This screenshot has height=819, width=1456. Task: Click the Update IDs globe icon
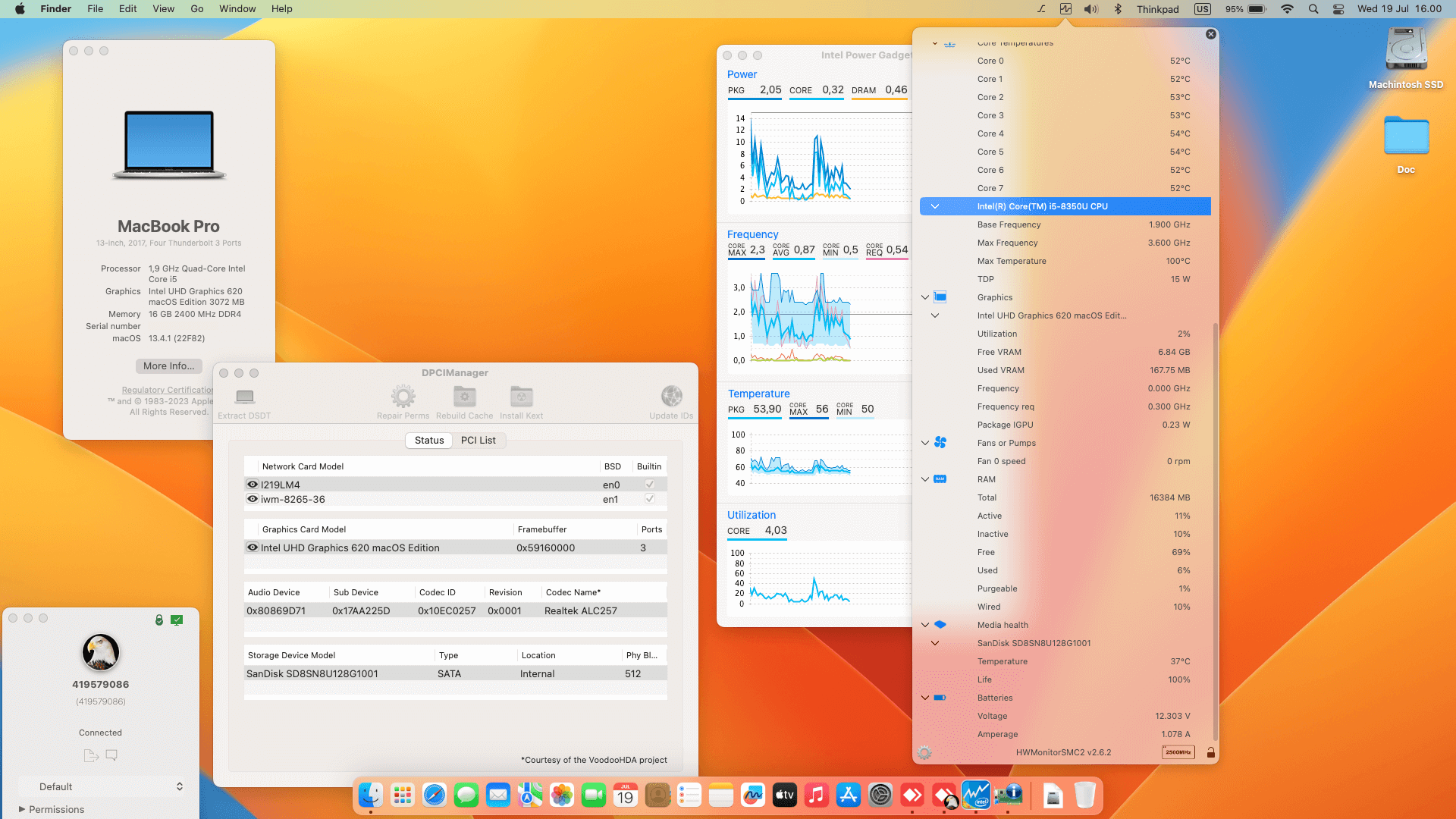pos(671,397)
